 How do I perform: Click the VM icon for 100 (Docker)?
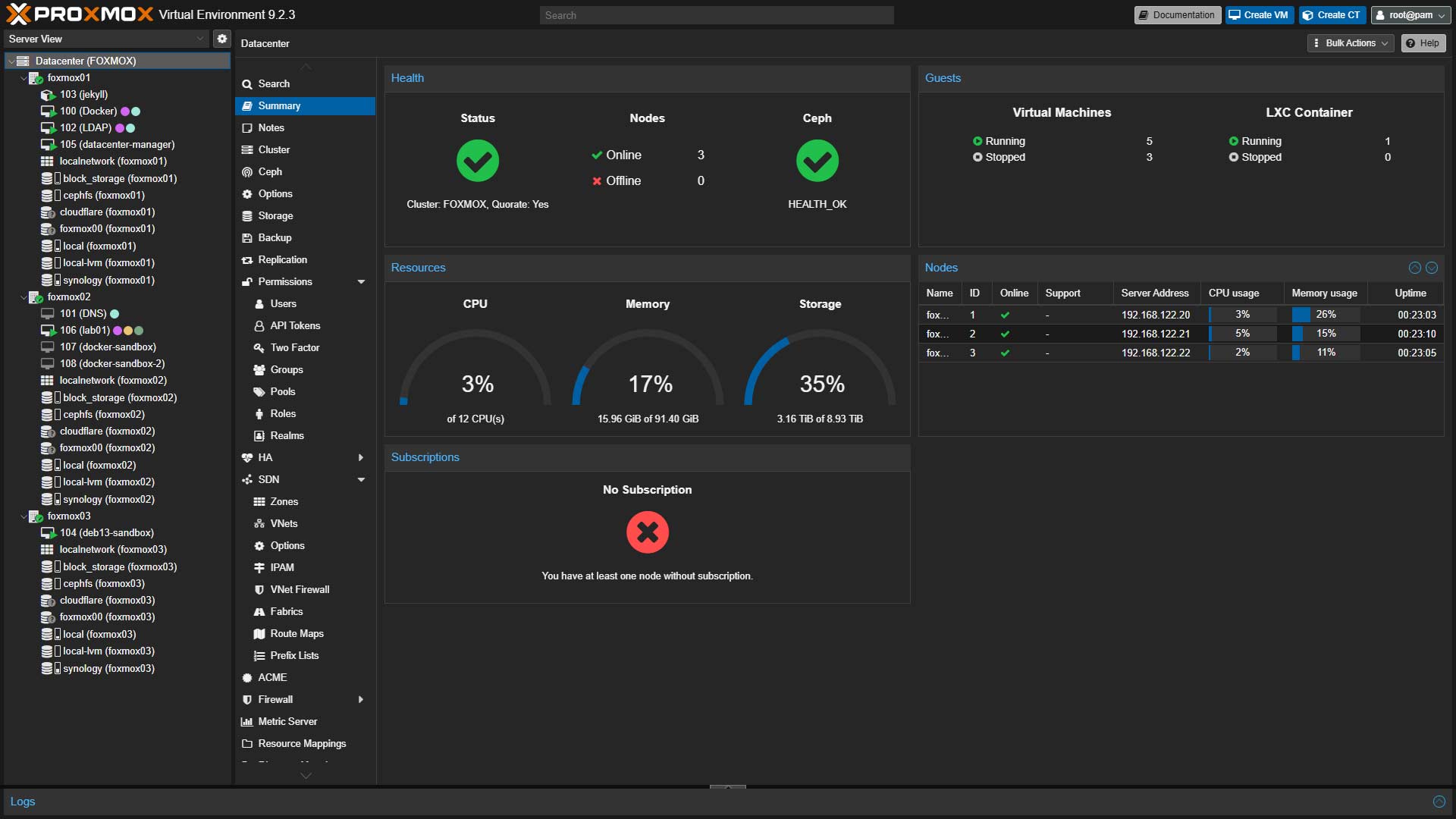48,111
